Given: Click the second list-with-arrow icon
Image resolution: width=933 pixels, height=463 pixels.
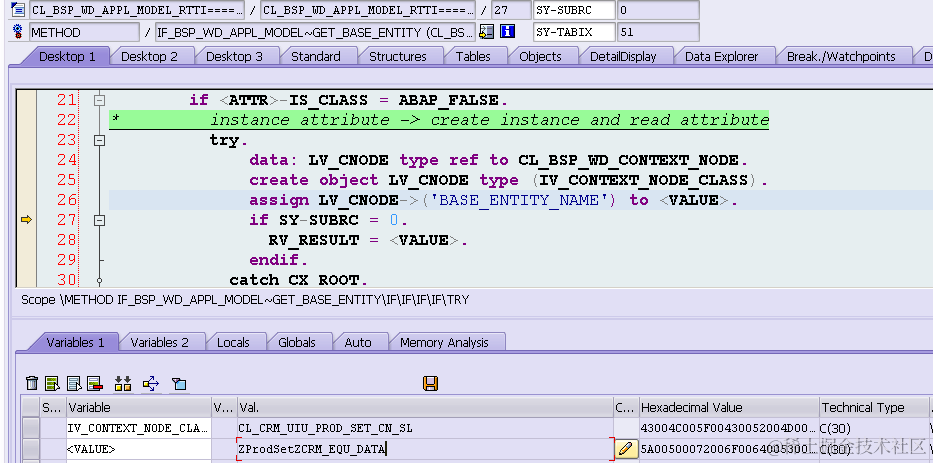Looking at the screenshot, I should click(x=74, y=383).
